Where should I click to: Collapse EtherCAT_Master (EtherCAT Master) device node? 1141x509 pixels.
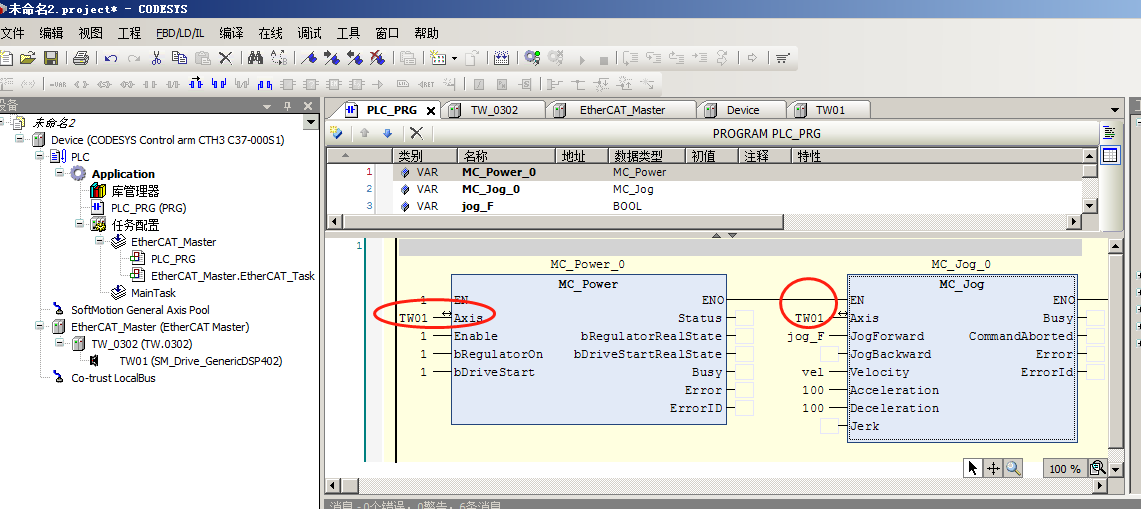39,327
